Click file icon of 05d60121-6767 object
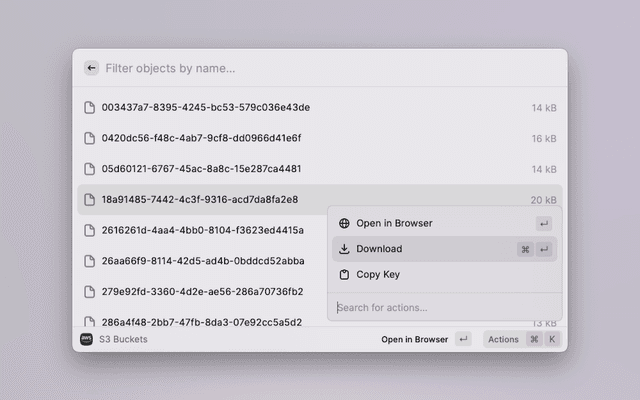640x400 pixels. pyautogui.click(x=90, y=169)
